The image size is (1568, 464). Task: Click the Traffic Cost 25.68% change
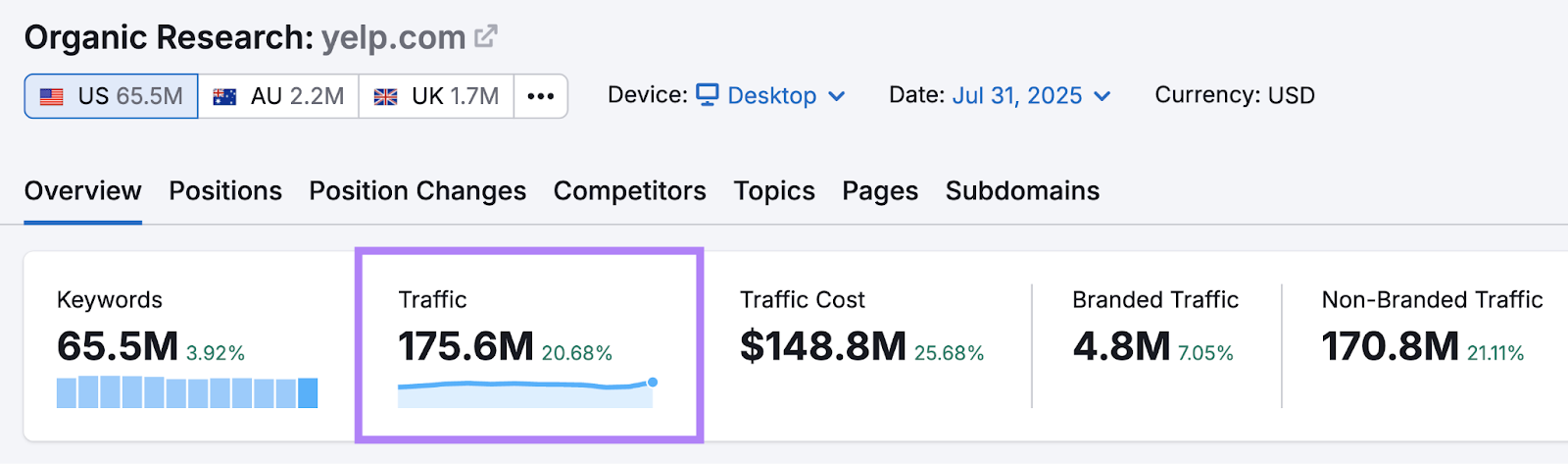point(950,353)
